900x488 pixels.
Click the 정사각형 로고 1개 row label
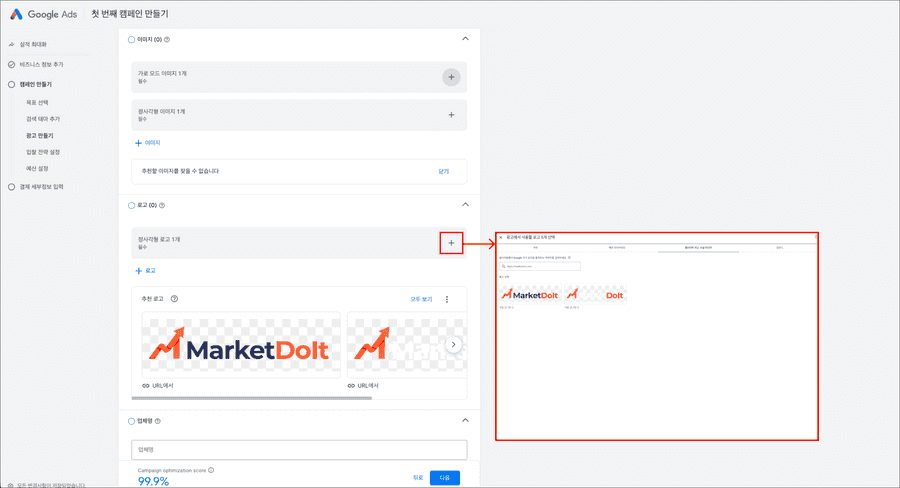[x=159, y=239]
